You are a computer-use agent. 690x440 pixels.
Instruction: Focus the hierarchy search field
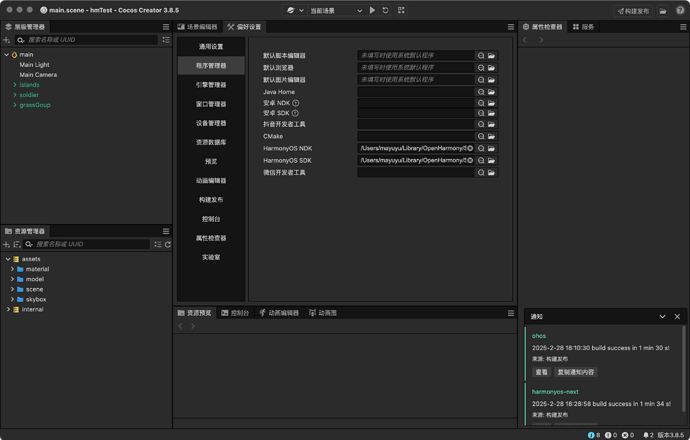pos(86,40)
